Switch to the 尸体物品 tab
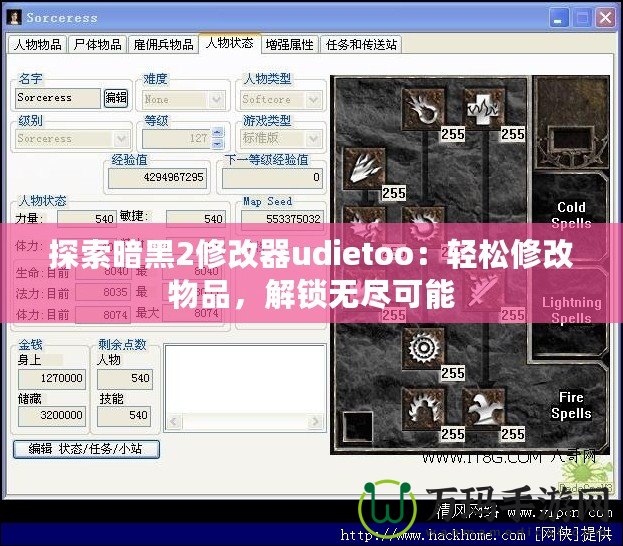The height and width of the screenshot is (546, 623). (97, 45)
